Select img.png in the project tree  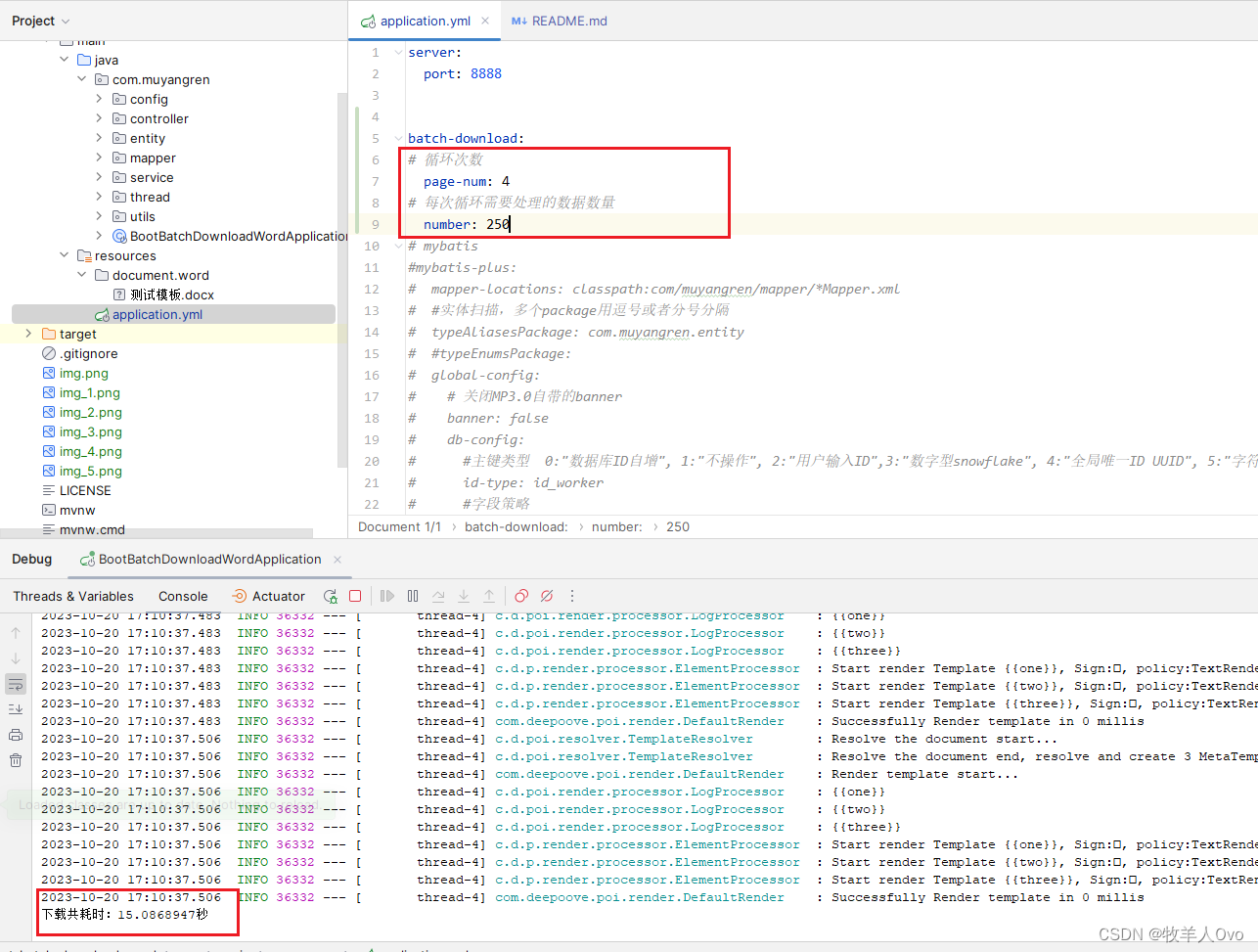coord(75,373)
